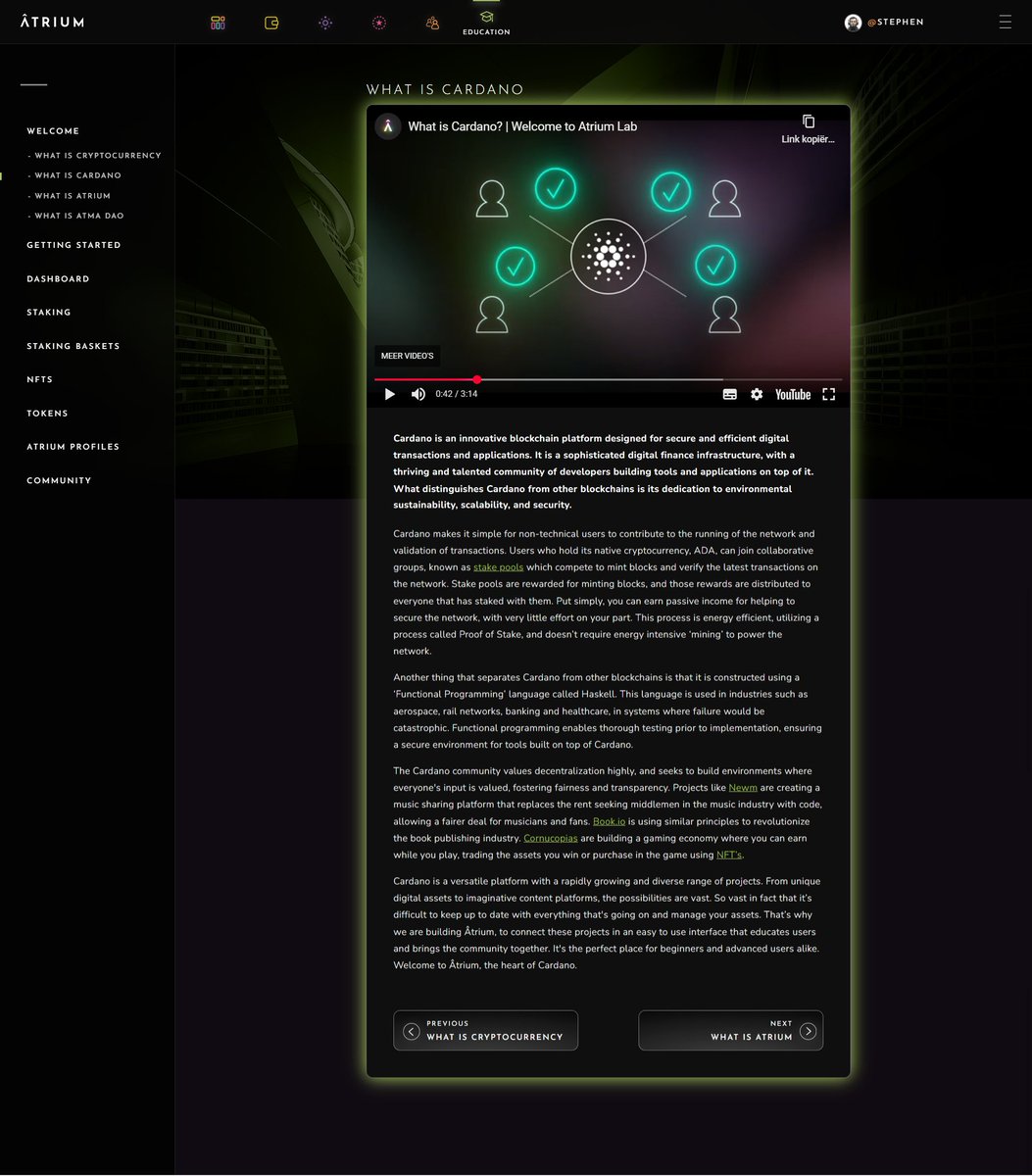Follow the NFT's link
The height and width of the screenshot is (1176, 1032).
(729, 856)
